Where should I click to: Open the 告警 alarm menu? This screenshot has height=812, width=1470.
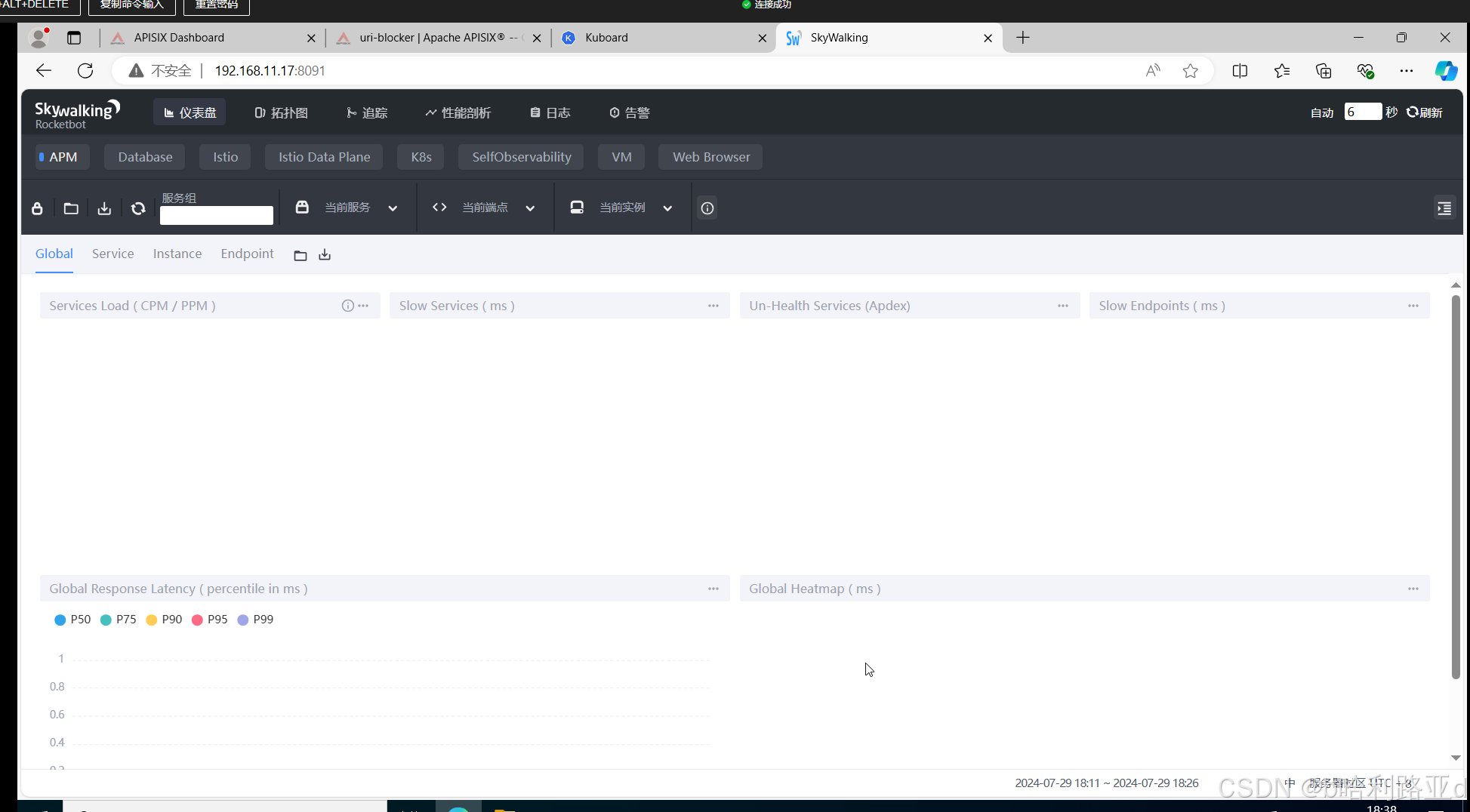(629, 112)
